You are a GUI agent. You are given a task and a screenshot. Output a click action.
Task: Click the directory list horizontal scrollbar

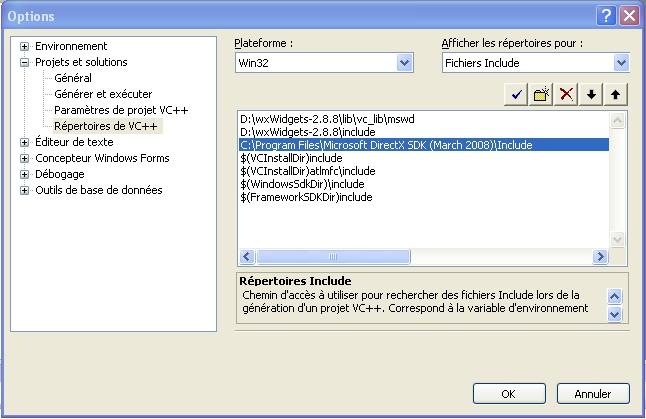pyautogui.click(x=420, y=257)
